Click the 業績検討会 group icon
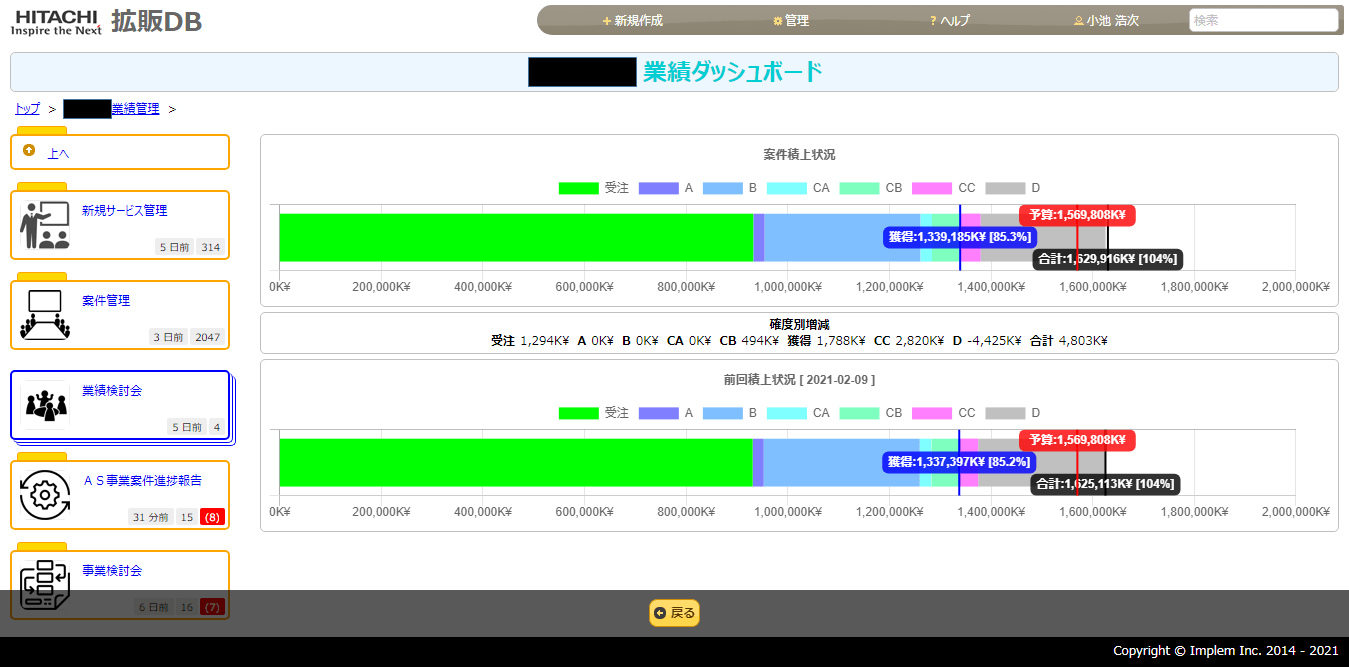 (45, 405)
